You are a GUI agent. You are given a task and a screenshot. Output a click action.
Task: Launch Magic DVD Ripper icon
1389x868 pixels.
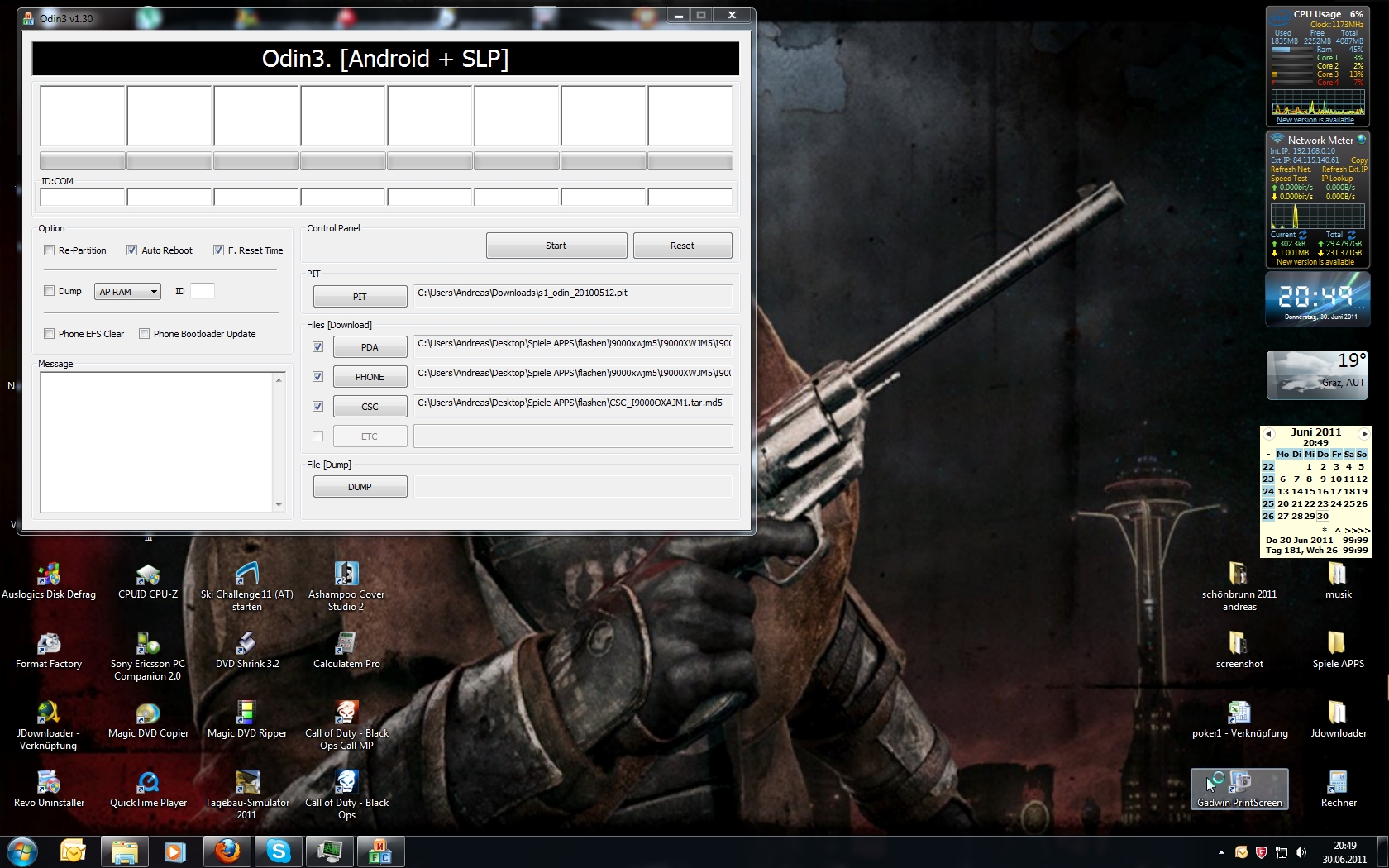247,720
